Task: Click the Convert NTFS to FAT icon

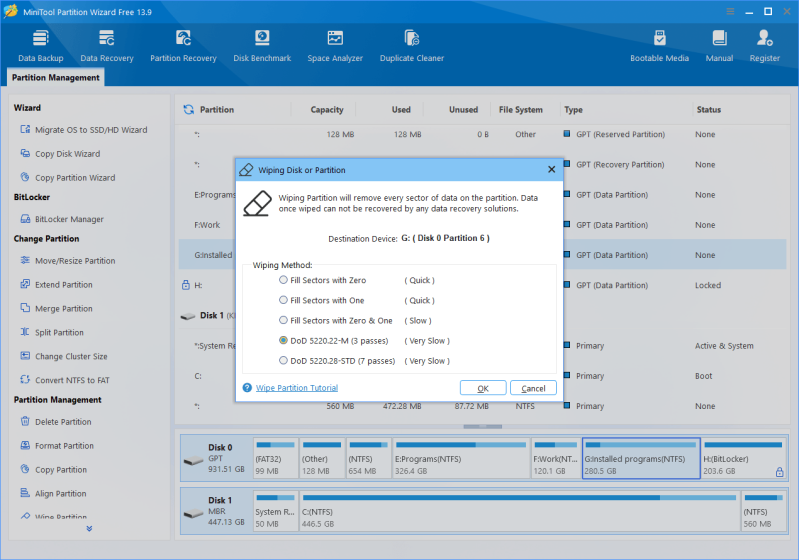Action: click(x=25, y=380)
